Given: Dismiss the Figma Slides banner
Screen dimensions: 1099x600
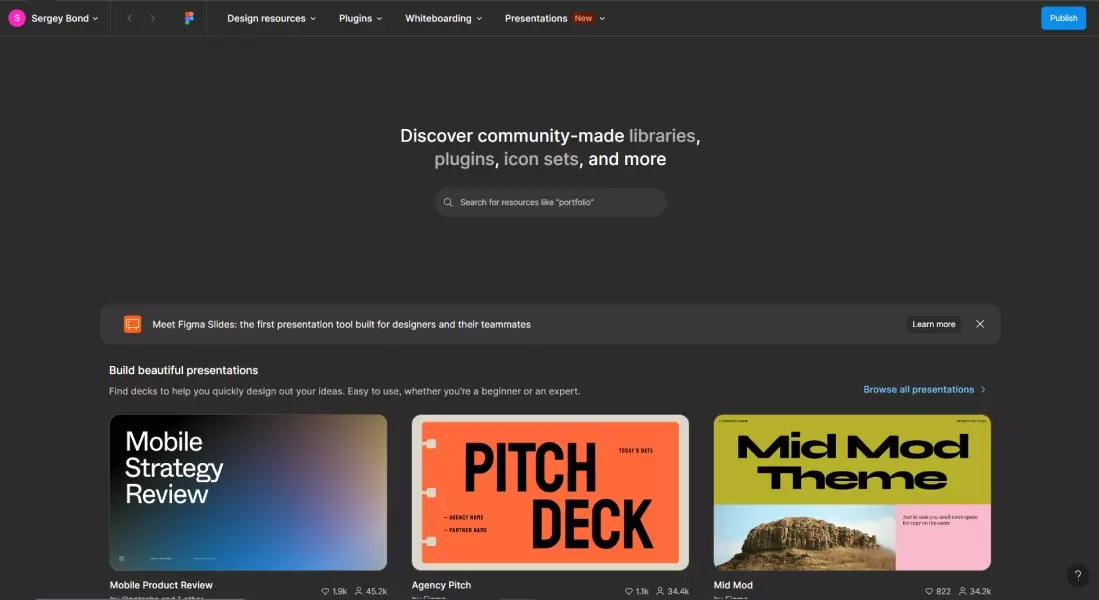Looking at the screenshot, I should pos(980,324).
